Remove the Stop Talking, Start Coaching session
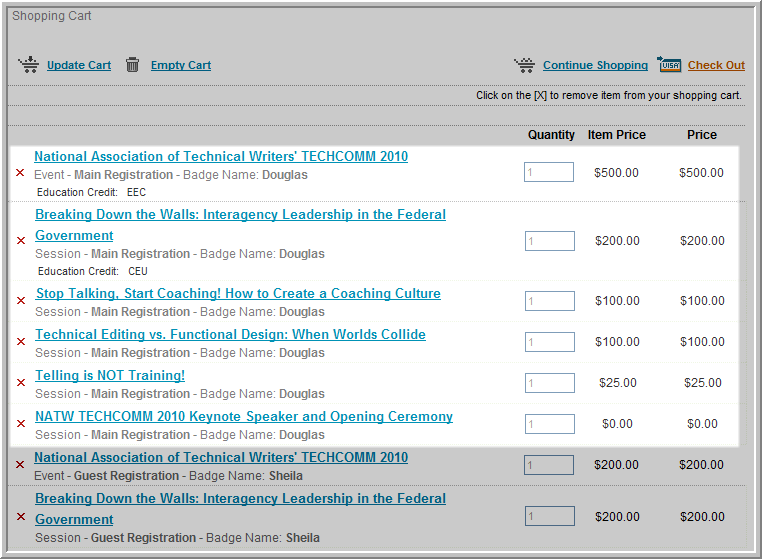 coord(21,300)
